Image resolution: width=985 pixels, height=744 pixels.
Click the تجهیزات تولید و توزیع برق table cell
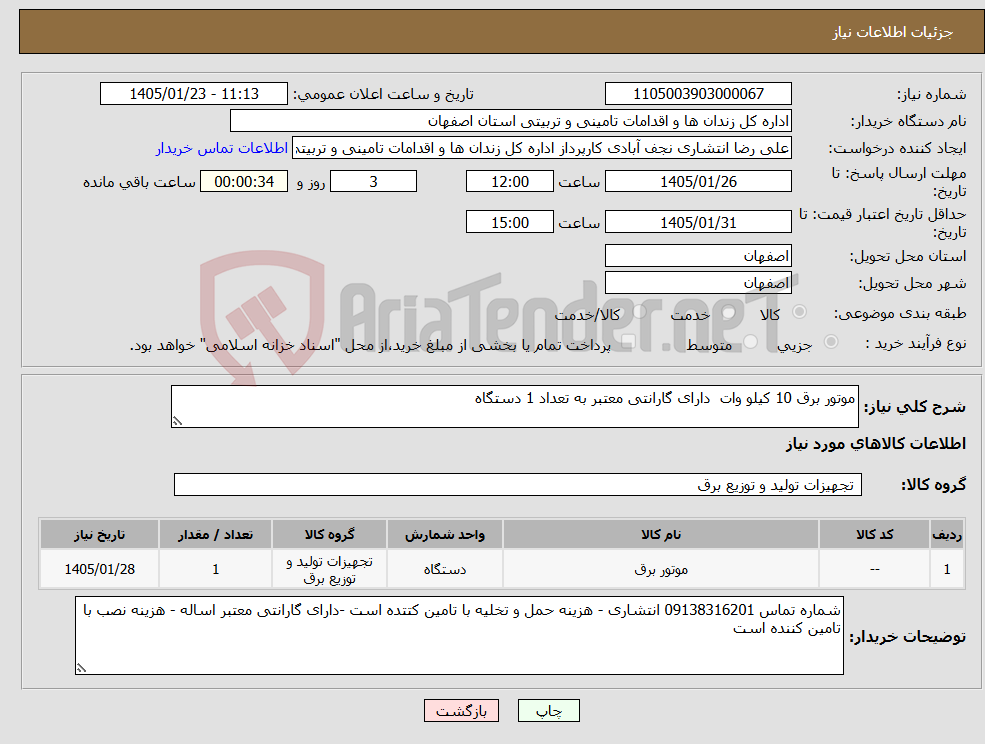click(x=330, y=569)
